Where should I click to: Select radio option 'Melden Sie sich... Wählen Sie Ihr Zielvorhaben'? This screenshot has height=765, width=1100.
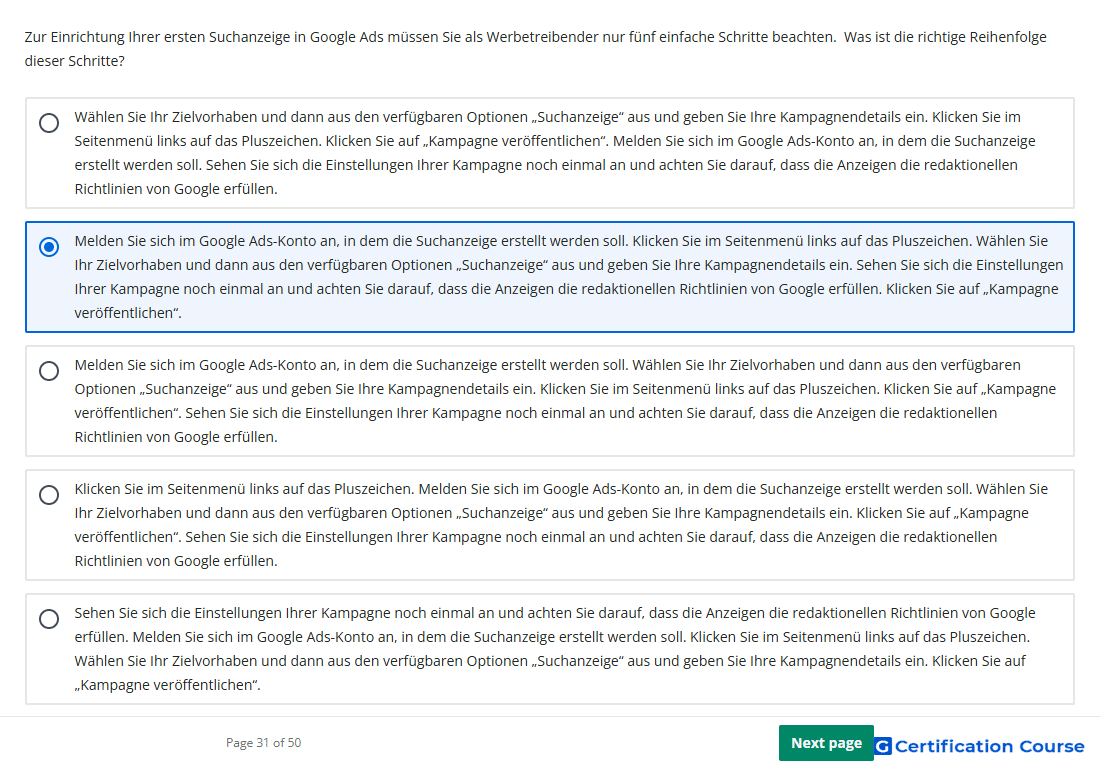tap(49, 371)
